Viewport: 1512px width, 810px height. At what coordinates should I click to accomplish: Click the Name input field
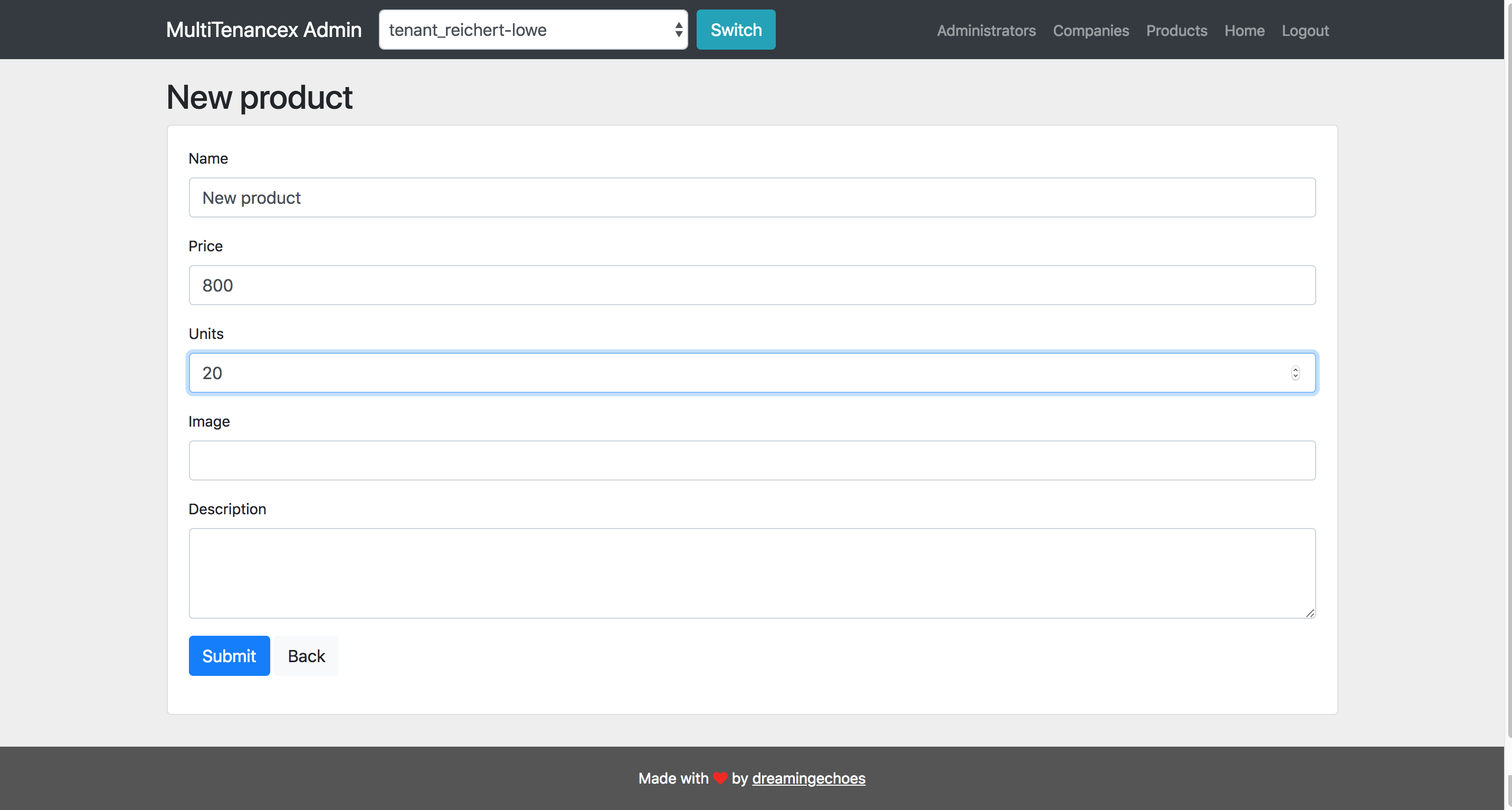pyautogui.click(x=752, y=197)
